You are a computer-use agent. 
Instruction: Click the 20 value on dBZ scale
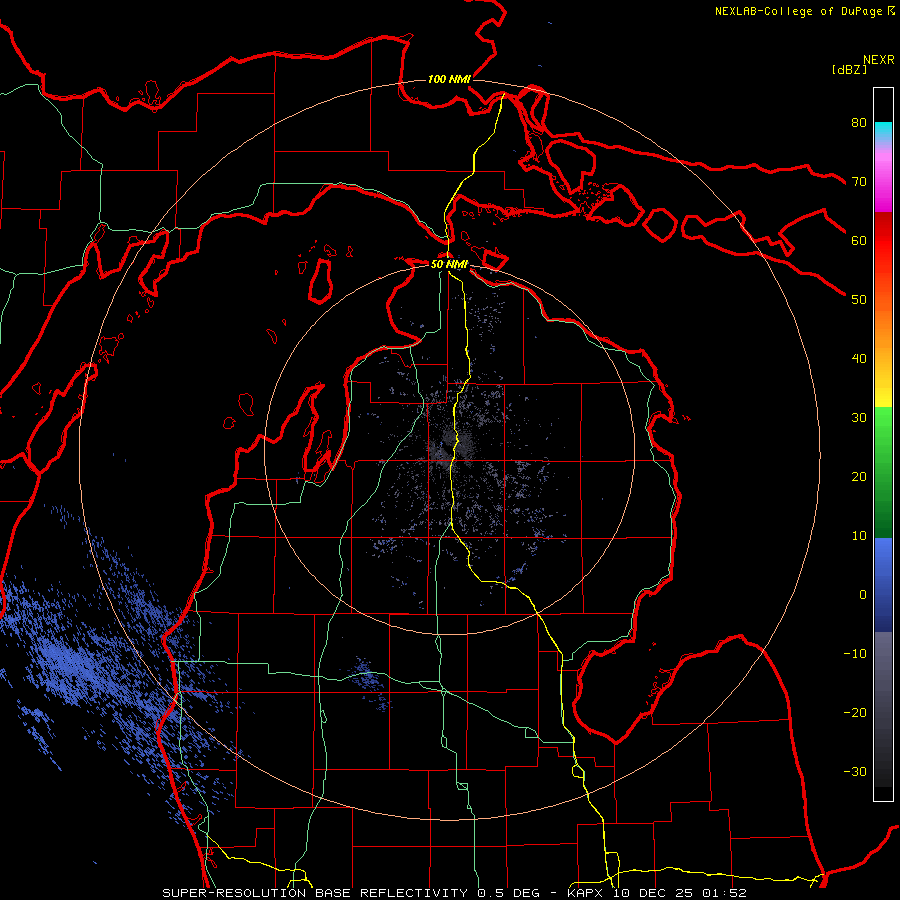859,476
